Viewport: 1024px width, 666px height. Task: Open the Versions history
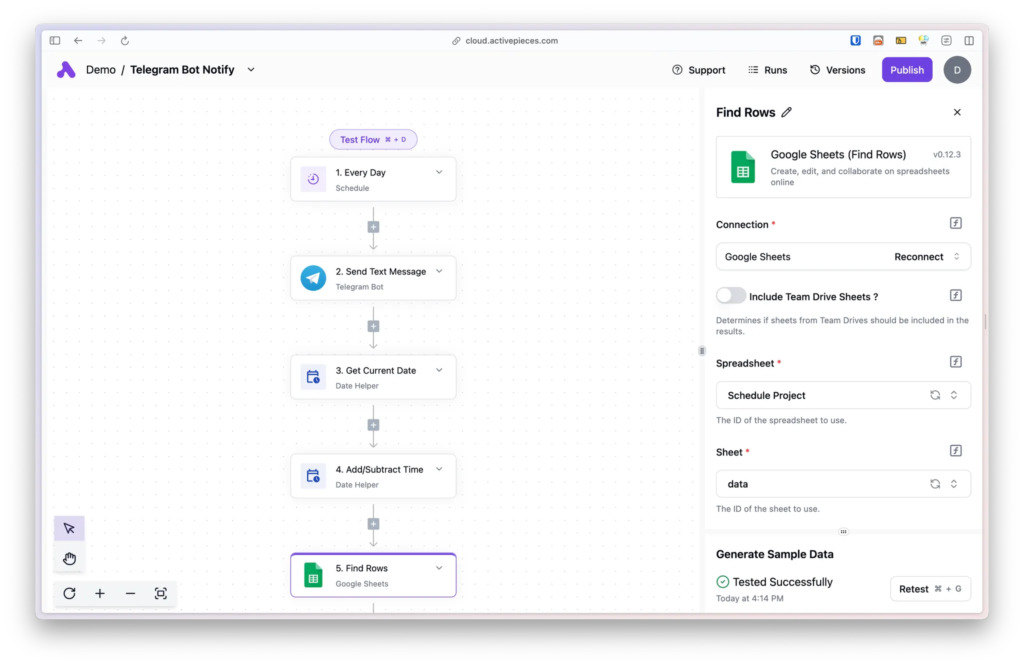(x=837, y=70)
